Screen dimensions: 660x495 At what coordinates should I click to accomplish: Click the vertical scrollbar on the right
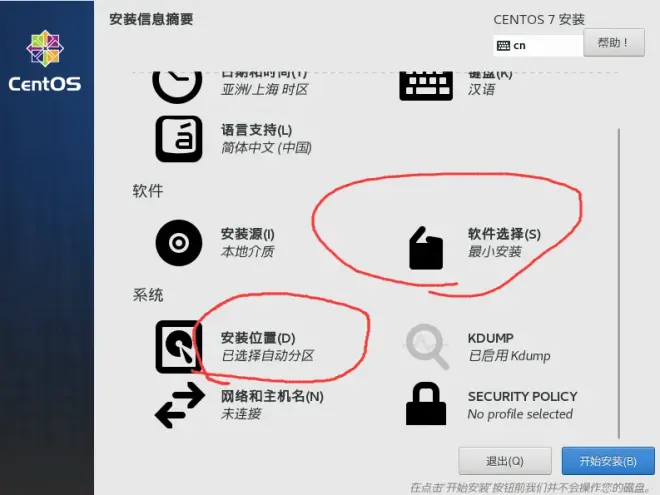(x=619, y=283)
